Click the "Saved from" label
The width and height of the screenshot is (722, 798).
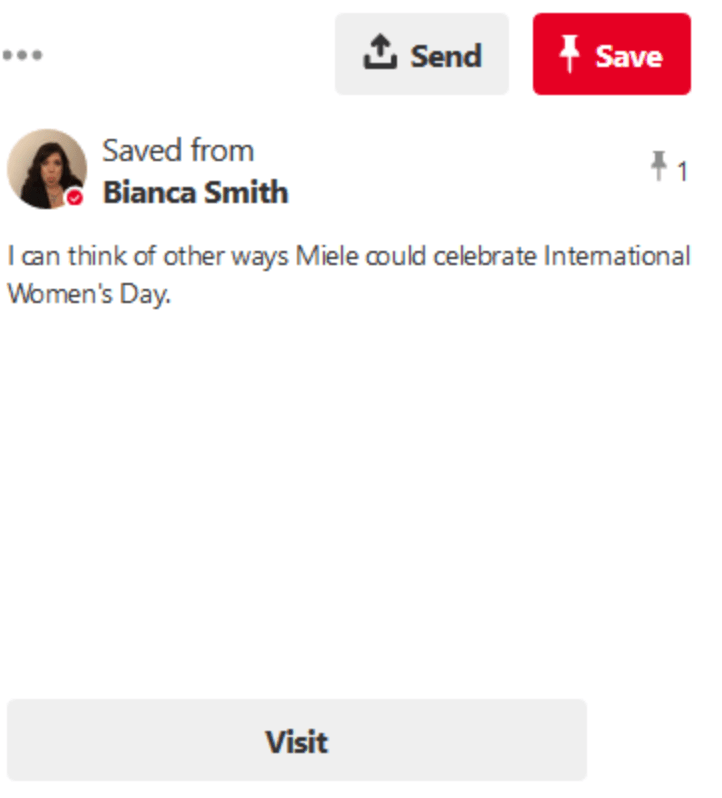[x=178, y=151]
